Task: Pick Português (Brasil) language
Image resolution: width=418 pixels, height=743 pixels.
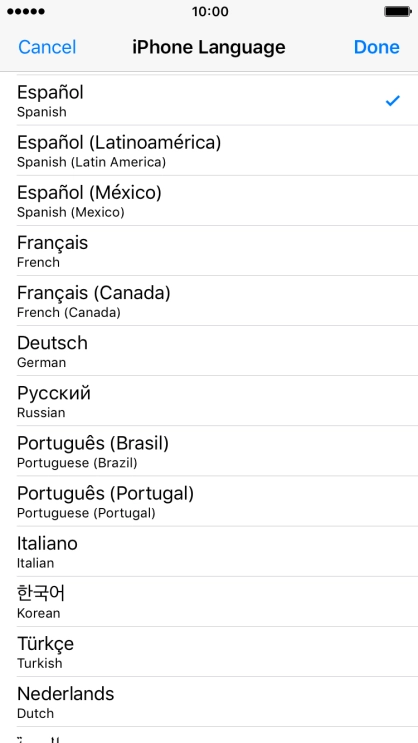Action: point(209,451)
